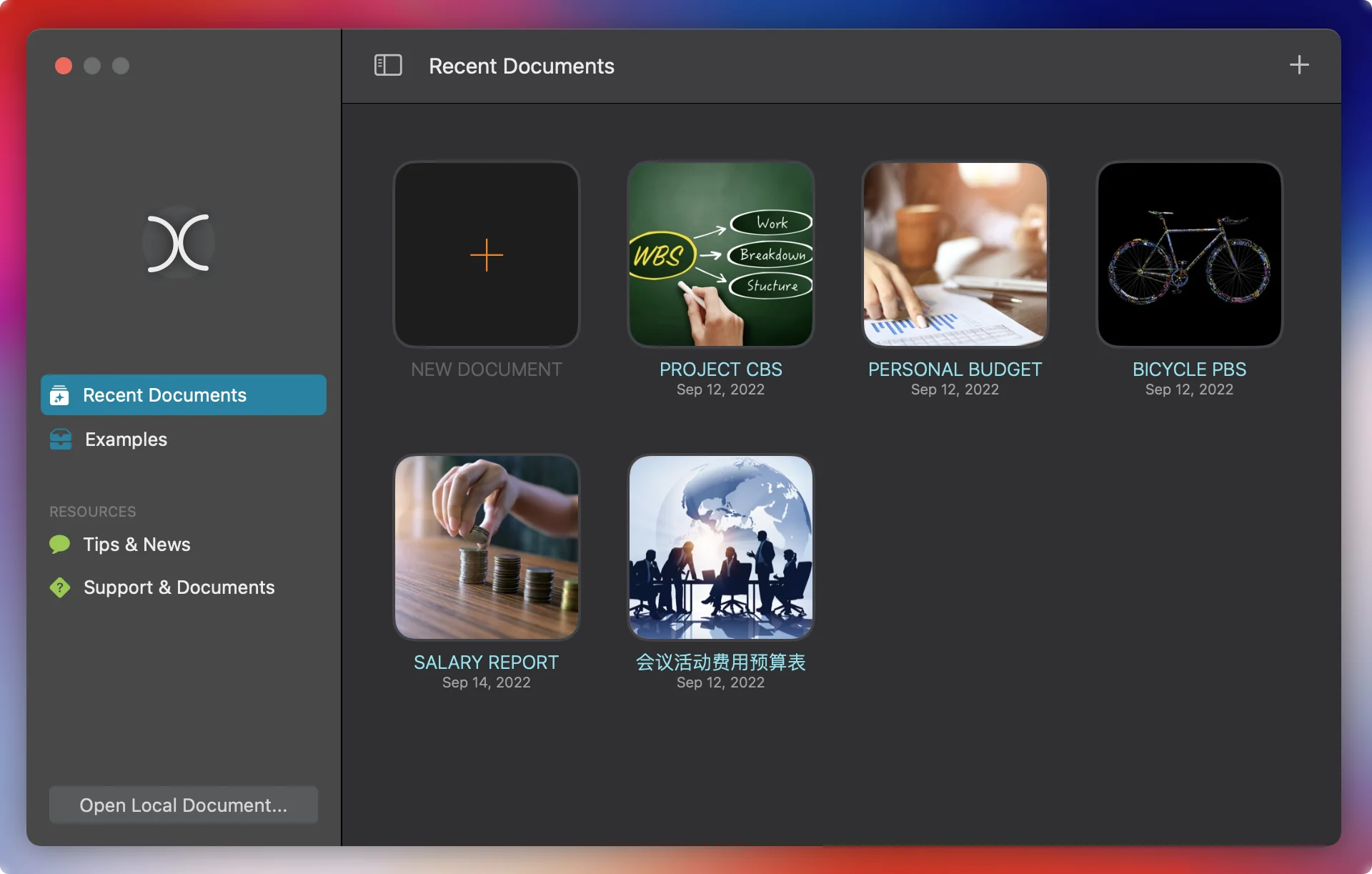Click the app logo above the sidebar
The image size is (1372, 874).
pos(179,242)
